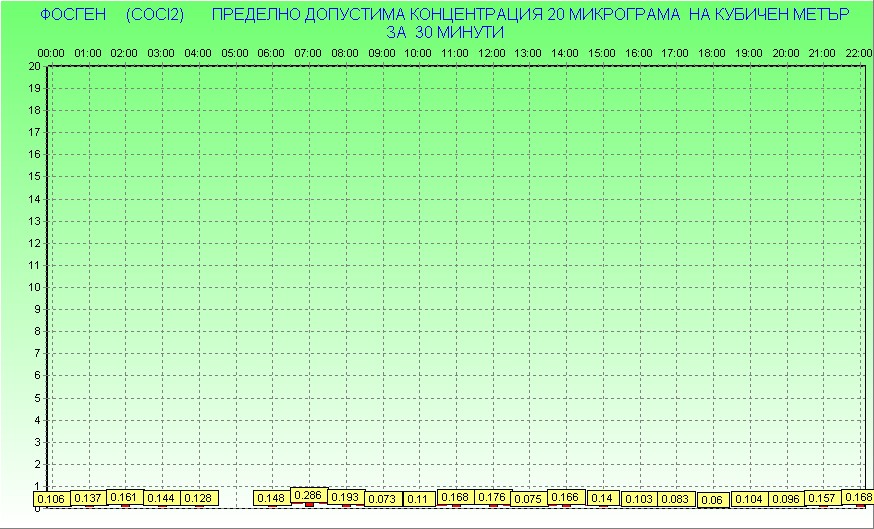Click the 0.083 data label

(676, 499)
